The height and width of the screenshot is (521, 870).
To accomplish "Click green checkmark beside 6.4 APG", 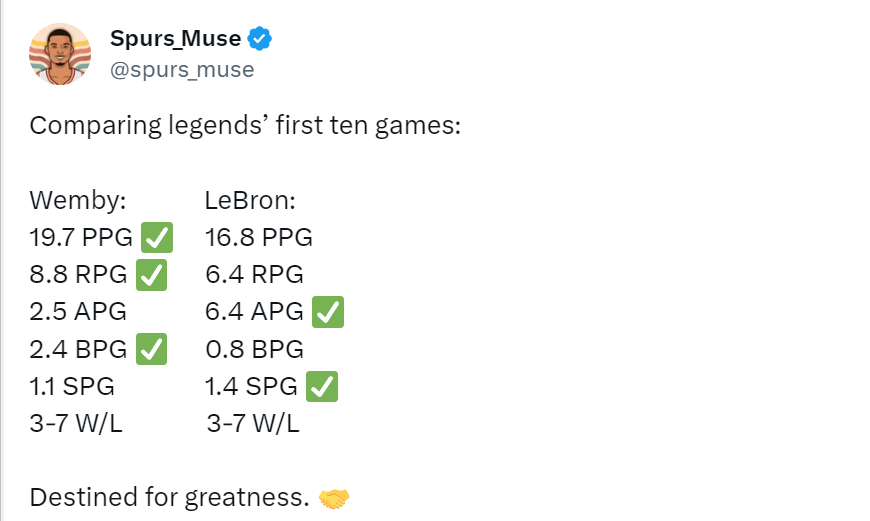I will (328, 312).
